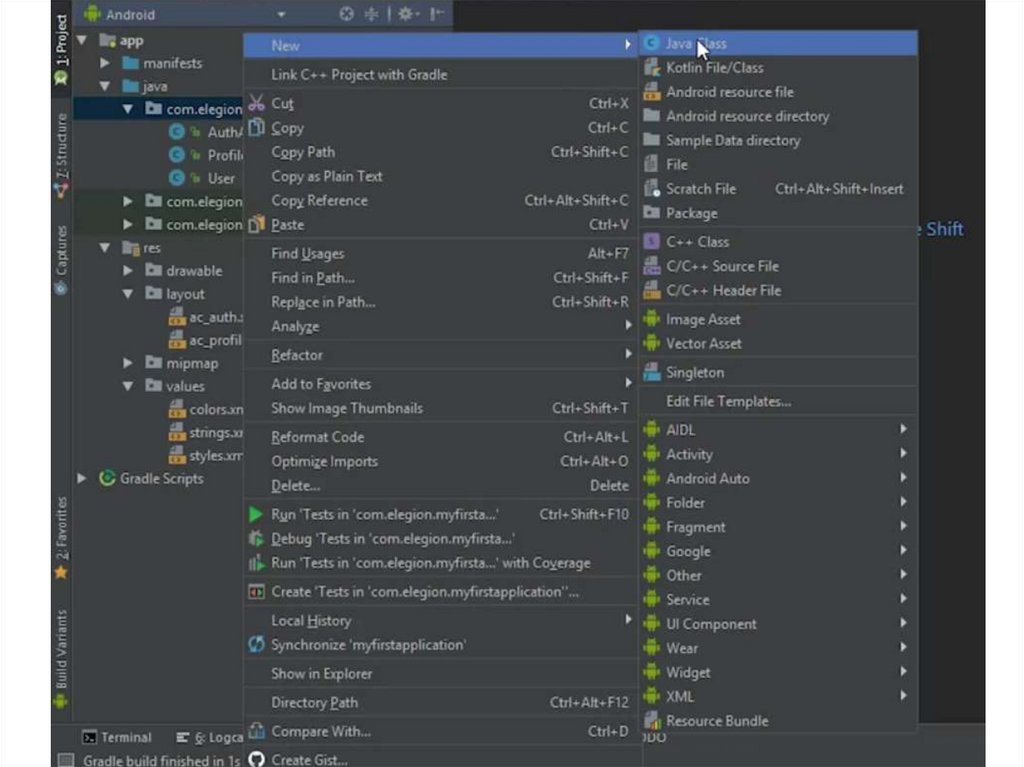Image resolution: width=1024 pixels, height=767 pixels.
Task: Click the Create Gist GitHub icon
Action: pyautogui.click(x=256, y=760)
